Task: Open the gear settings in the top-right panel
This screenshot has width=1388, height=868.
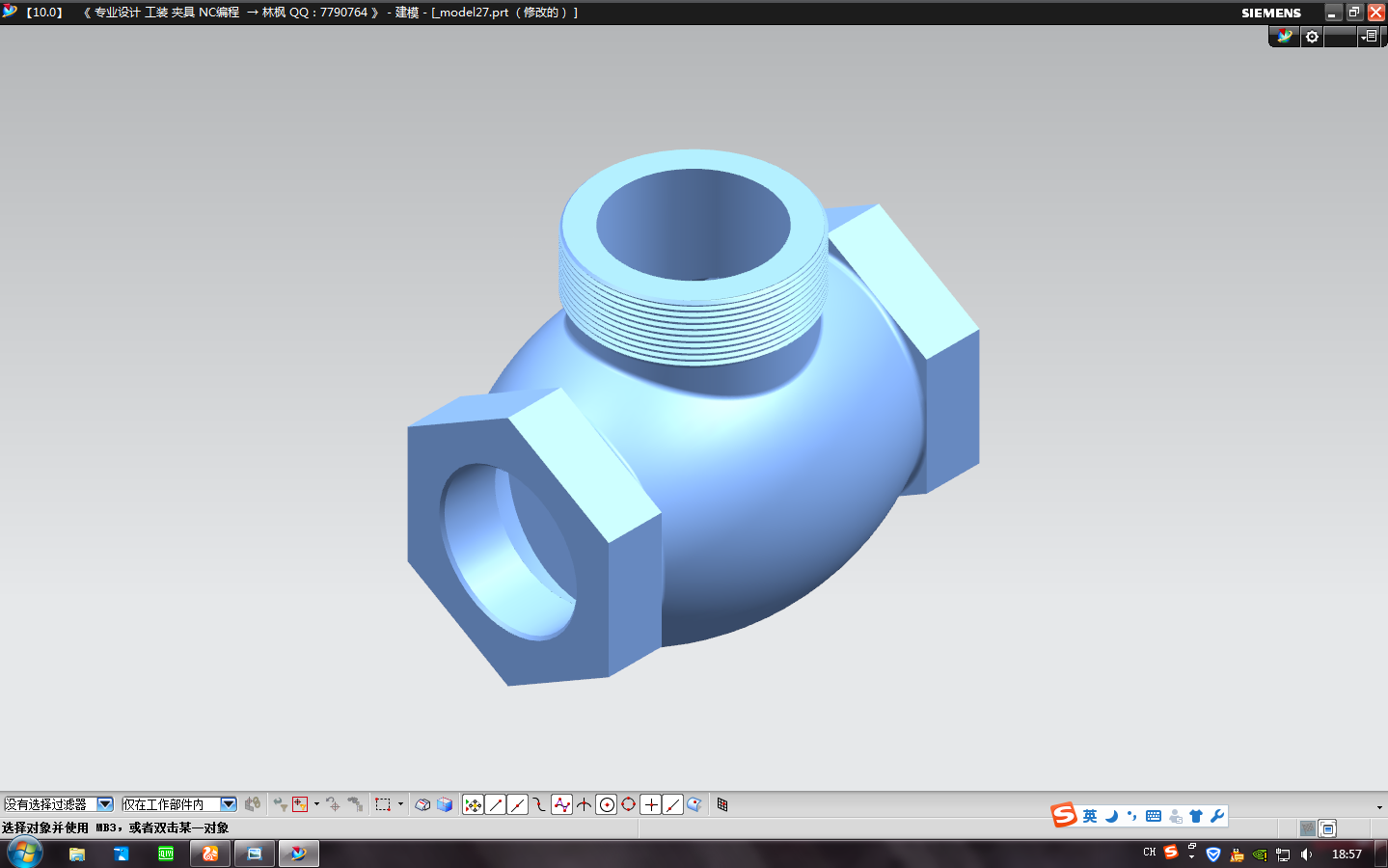Action: point(1312,37)
